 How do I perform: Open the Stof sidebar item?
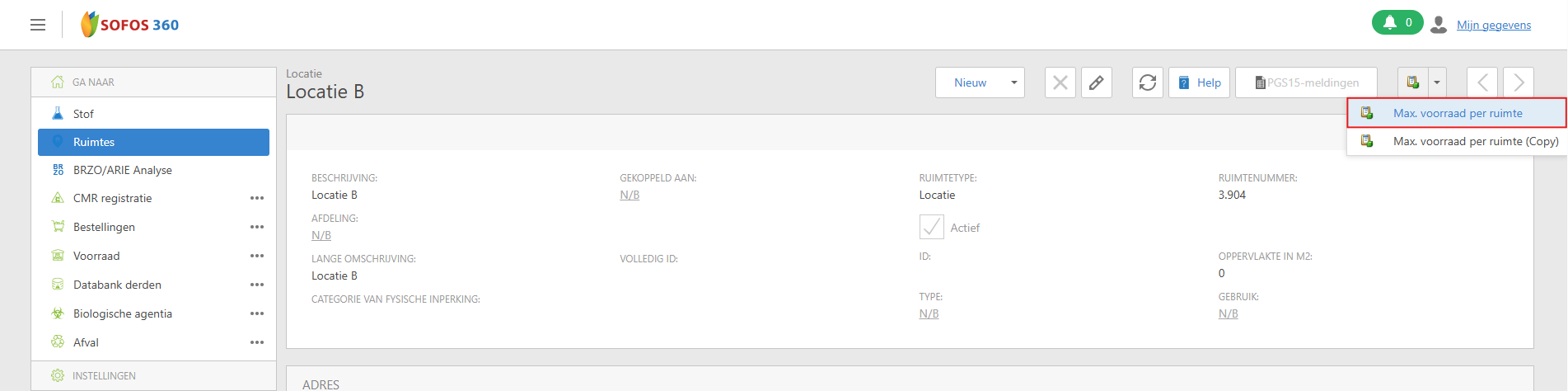[83, 114]
